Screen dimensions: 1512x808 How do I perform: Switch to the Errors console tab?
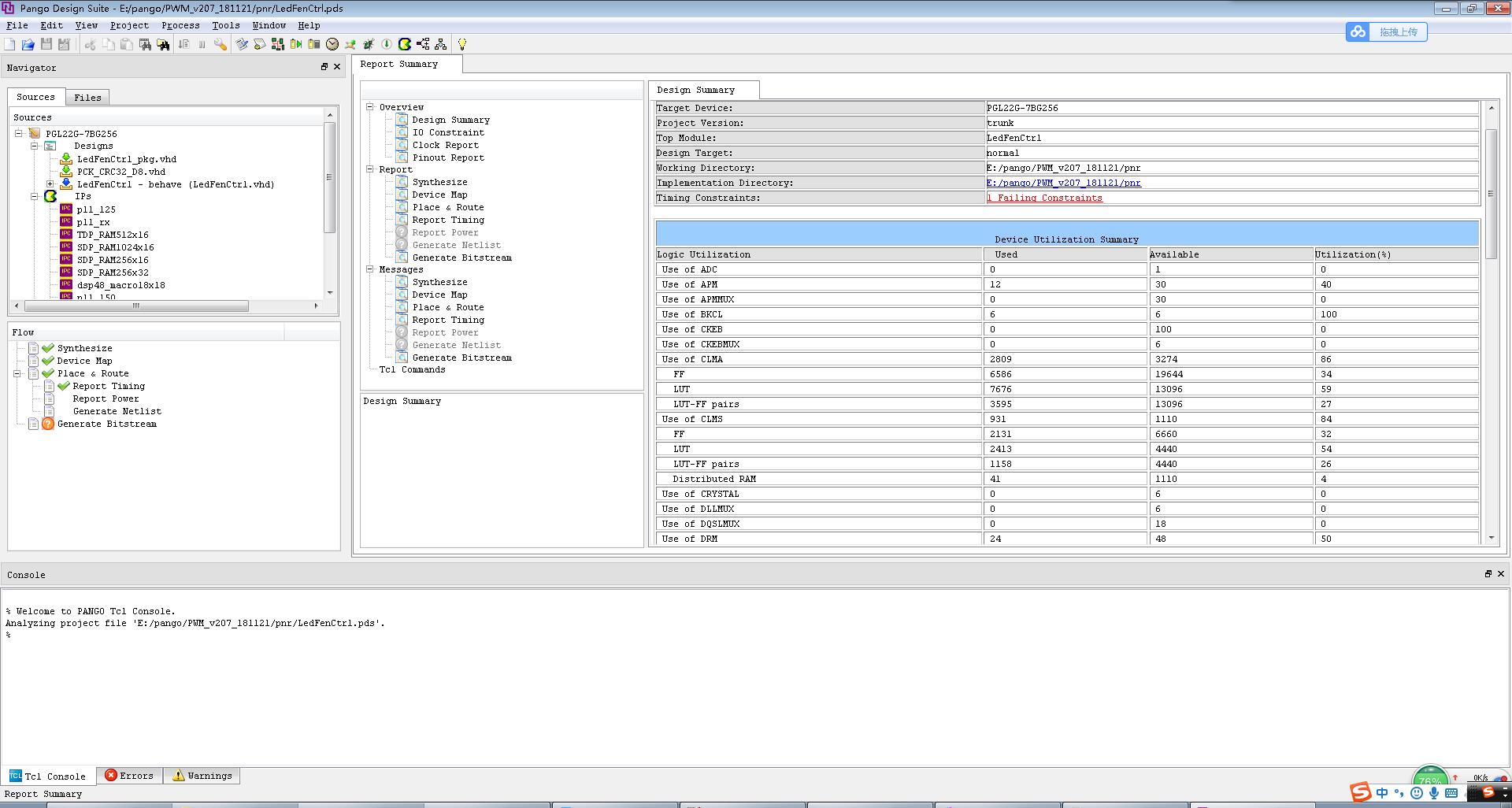pyautogui.click(x=130, y=776)
